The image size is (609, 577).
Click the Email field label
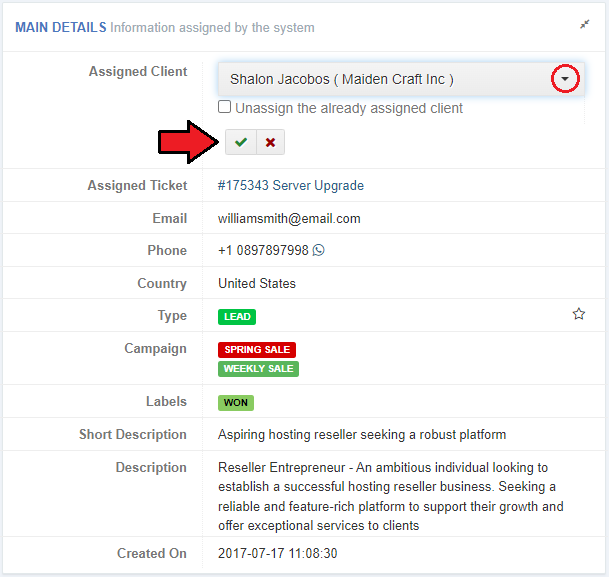pos(170,219)
